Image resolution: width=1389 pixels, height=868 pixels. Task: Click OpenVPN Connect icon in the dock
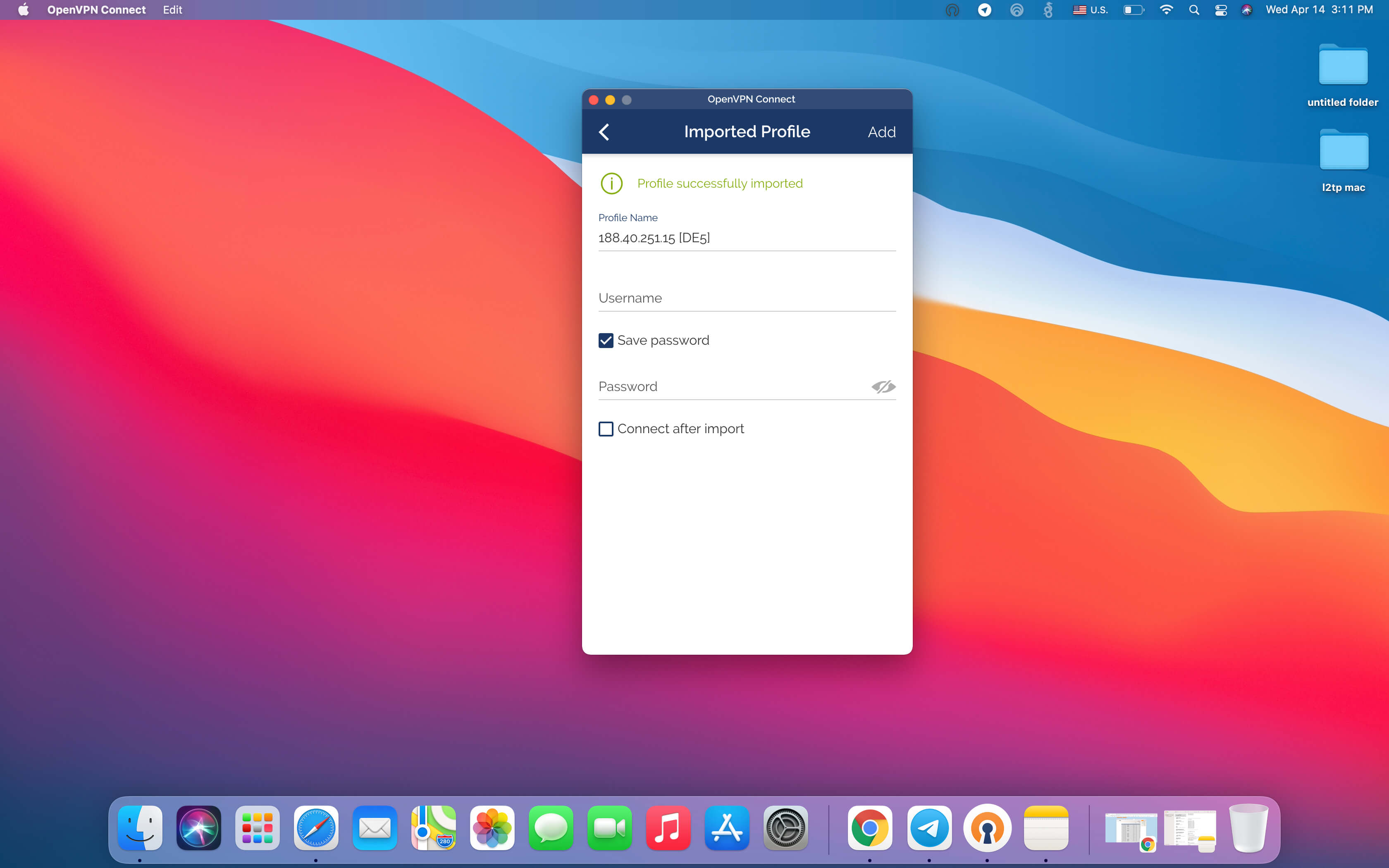point(987,828)
